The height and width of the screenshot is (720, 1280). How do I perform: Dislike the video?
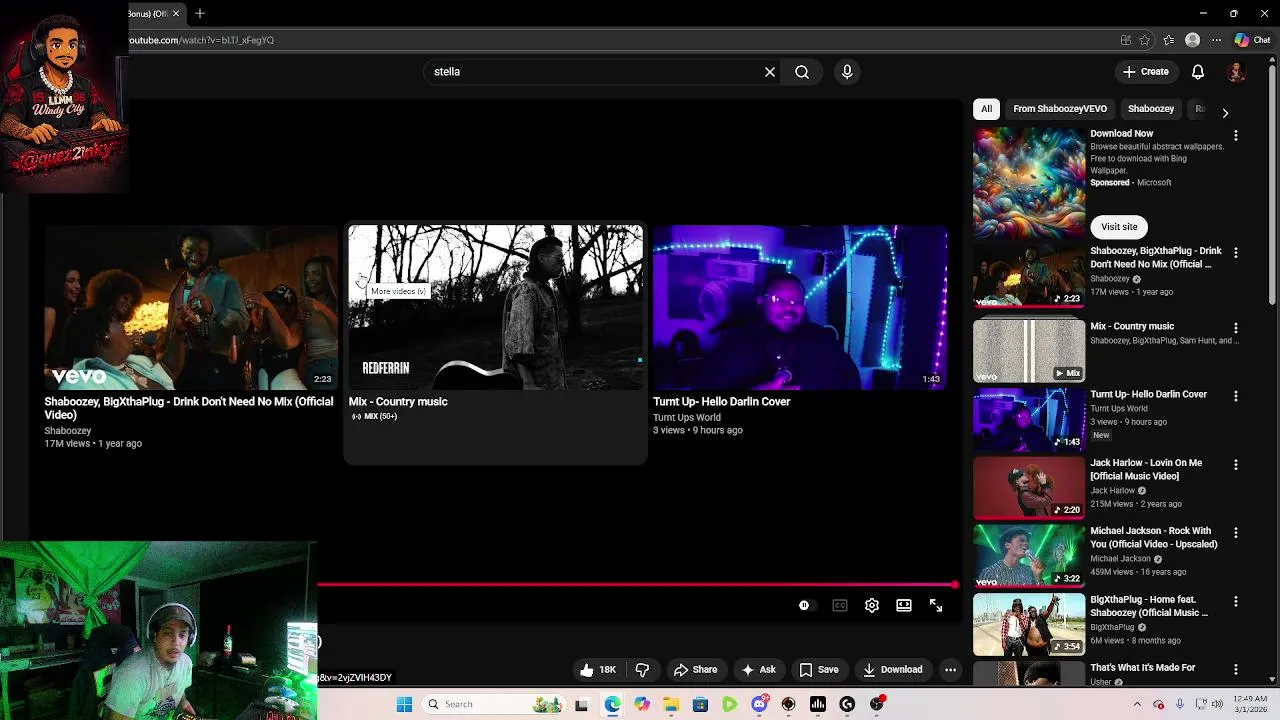(x=642, y=670)
